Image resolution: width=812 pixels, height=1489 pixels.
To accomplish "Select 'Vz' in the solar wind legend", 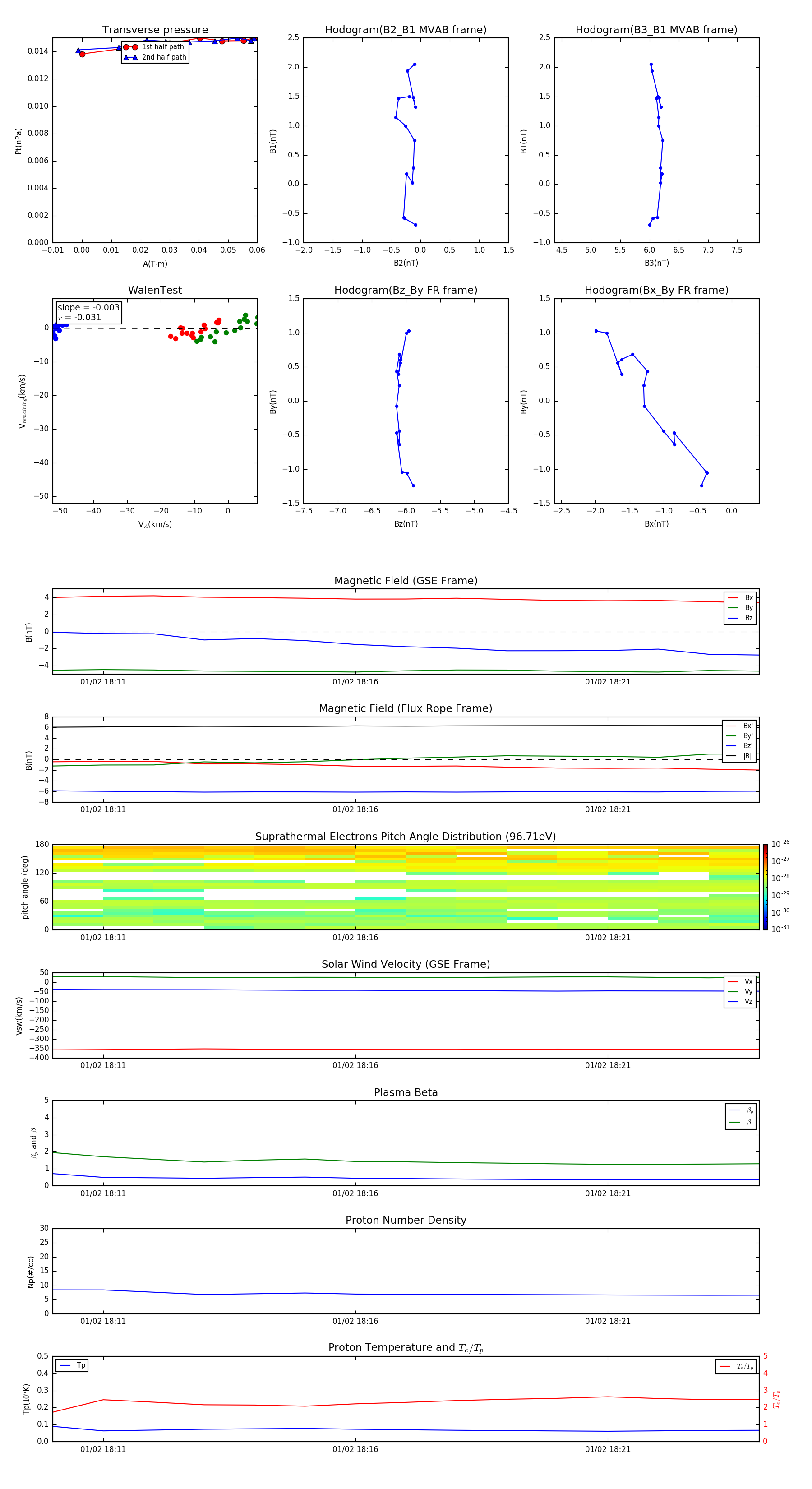I will coord(741,1002).
